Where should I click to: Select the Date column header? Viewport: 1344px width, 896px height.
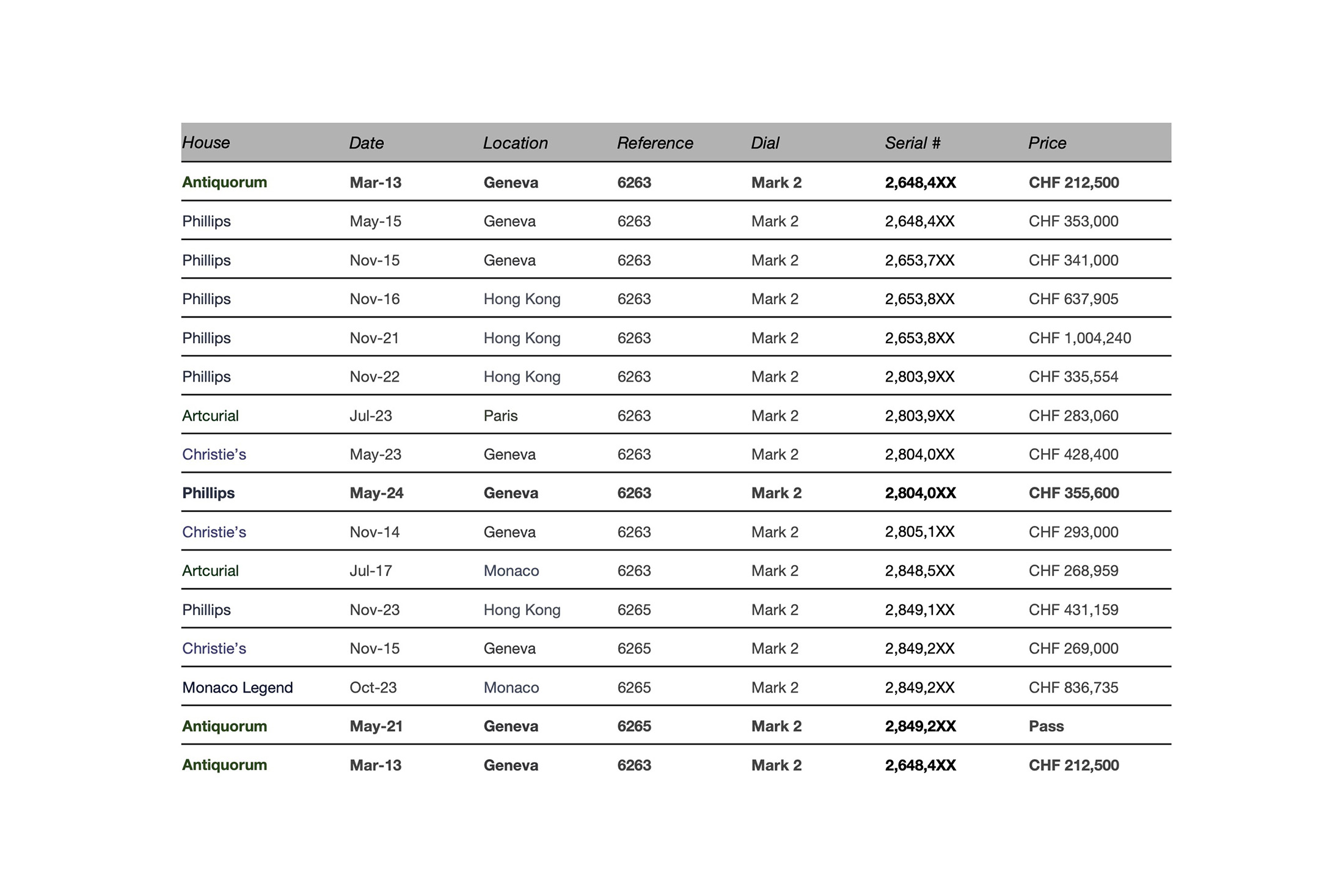367,143
